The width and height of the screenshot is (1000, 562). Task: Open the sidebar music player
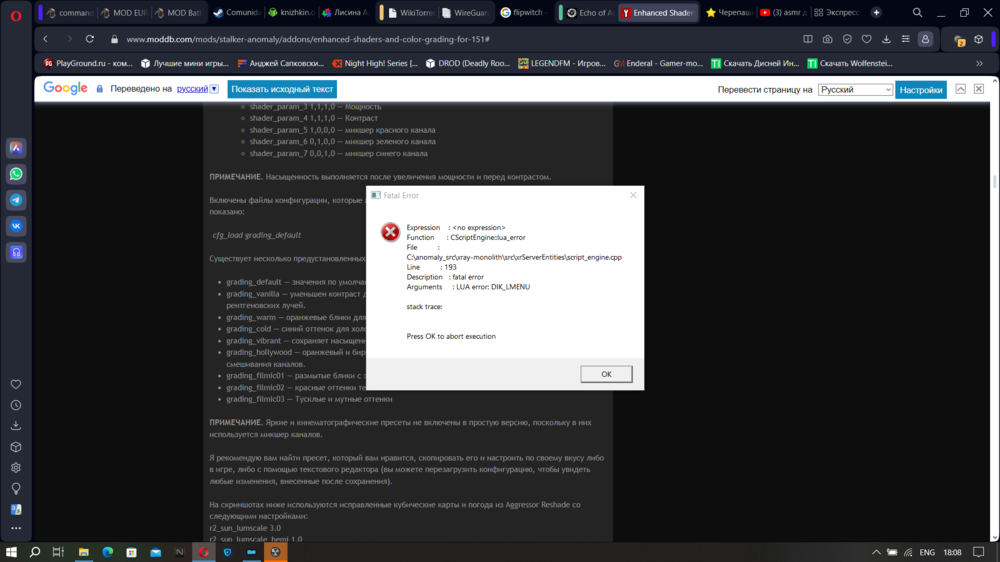click(16, 252)
